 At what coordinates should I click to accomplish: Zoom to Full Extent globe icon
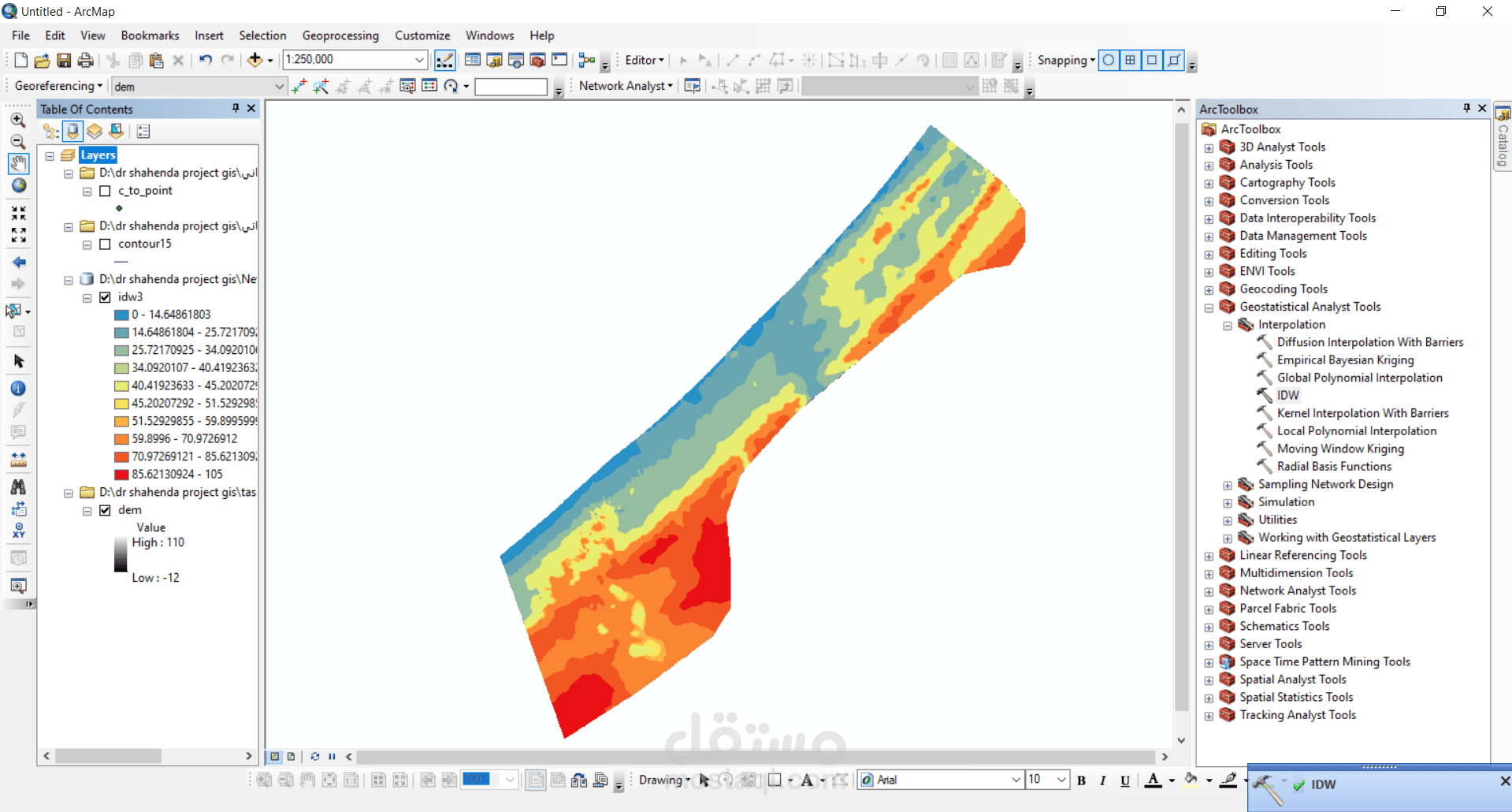18,185
